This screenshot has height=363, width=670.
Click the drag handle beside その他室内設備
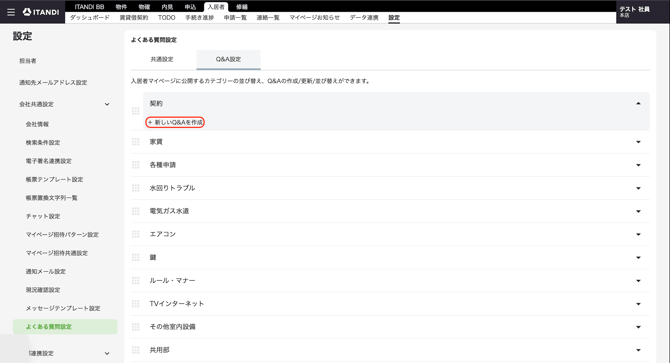coord(135,327)
